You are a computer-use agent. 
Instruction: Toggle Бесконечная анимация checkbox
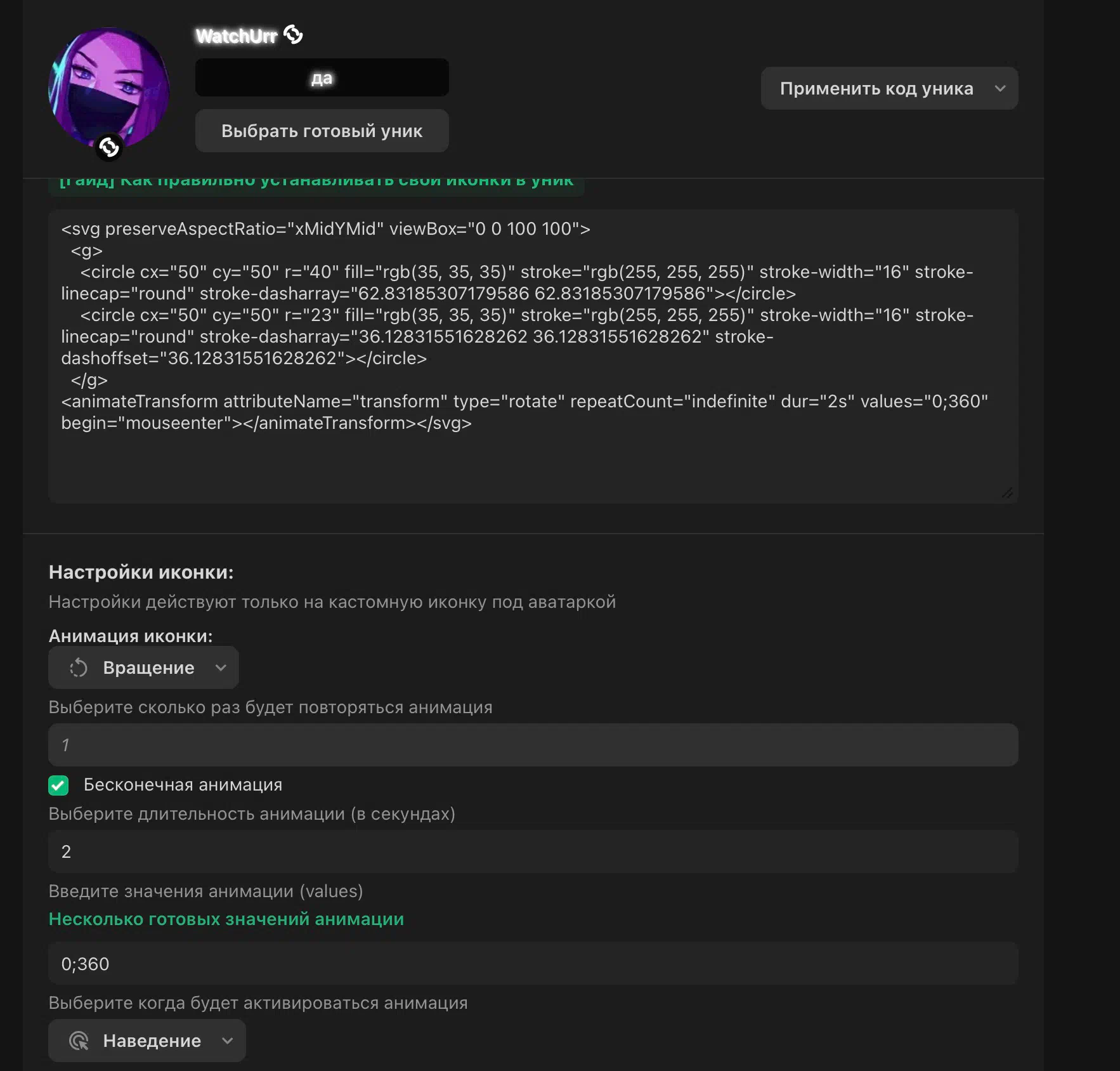(x=58, y=785)
